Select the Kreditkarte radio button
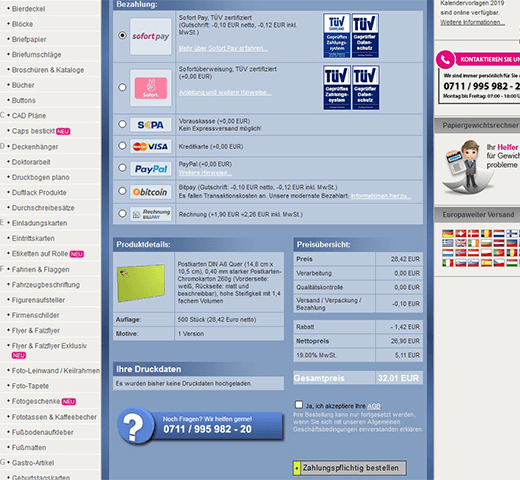This screenshot has width=520, height=480. (x=122, y=146)
